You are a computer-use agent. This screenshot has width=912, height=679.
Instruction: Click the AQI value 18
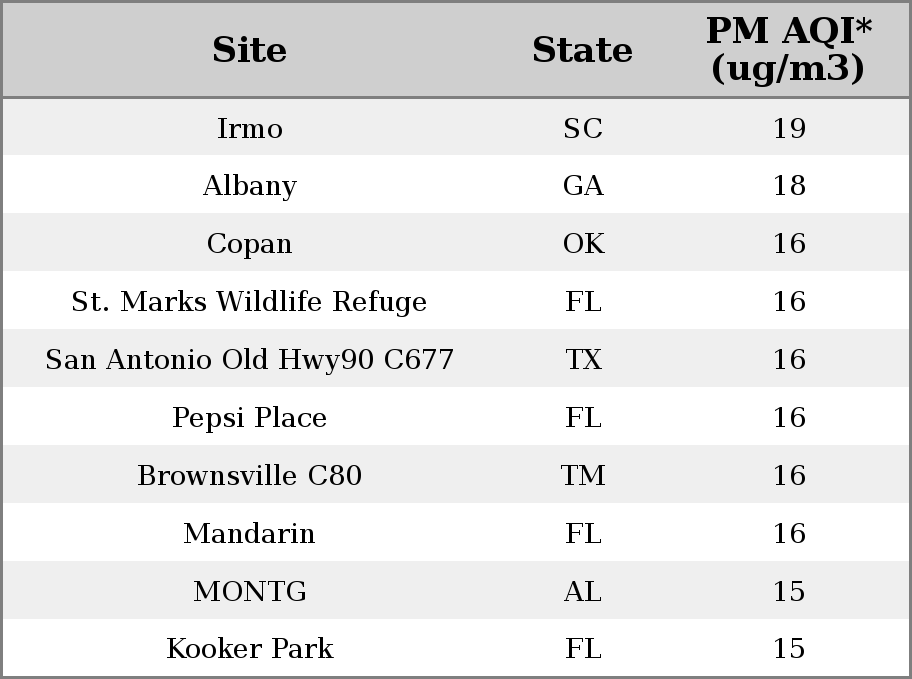point(789,186)
